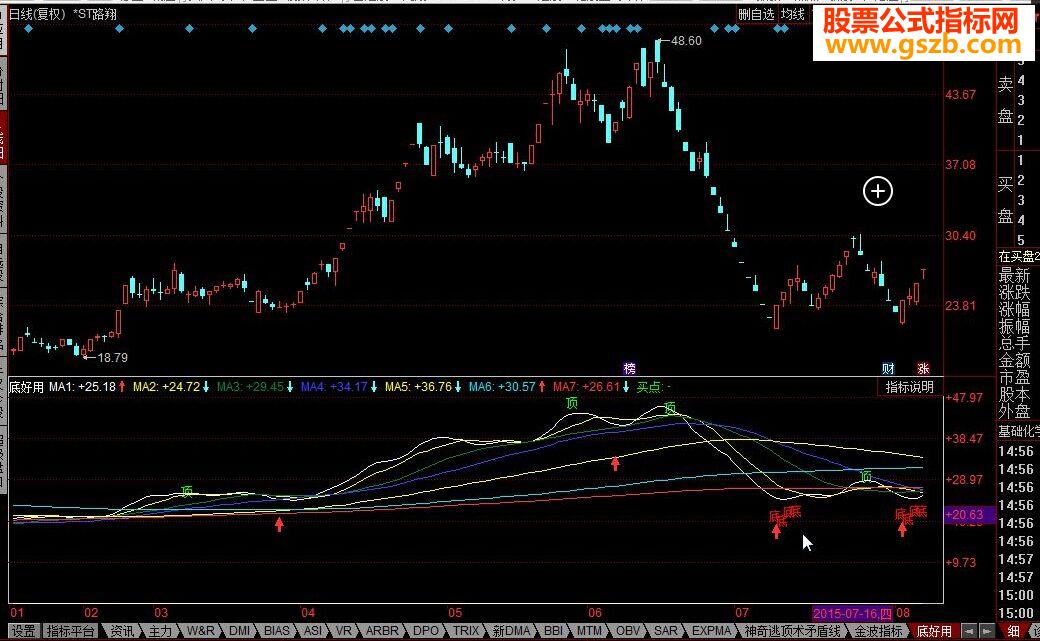Select the 新DMA indicator tab

(511, 630)
